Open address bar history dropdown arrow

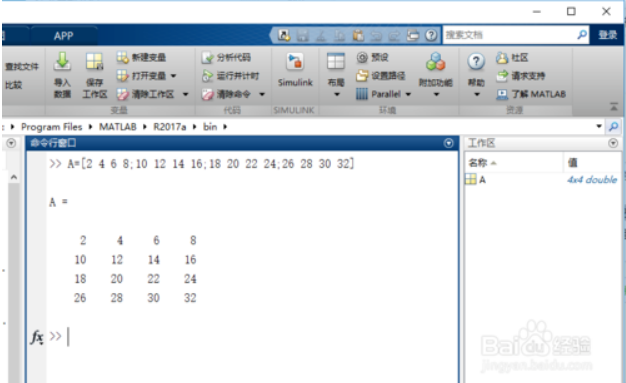599,126
